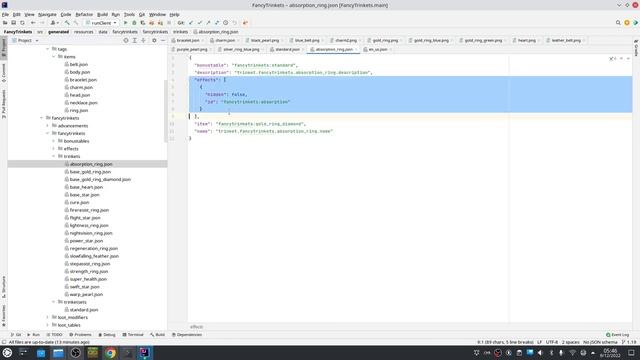The image size is (640, 360).
Task: Open the Debug tool window
Action: point(107,335)
